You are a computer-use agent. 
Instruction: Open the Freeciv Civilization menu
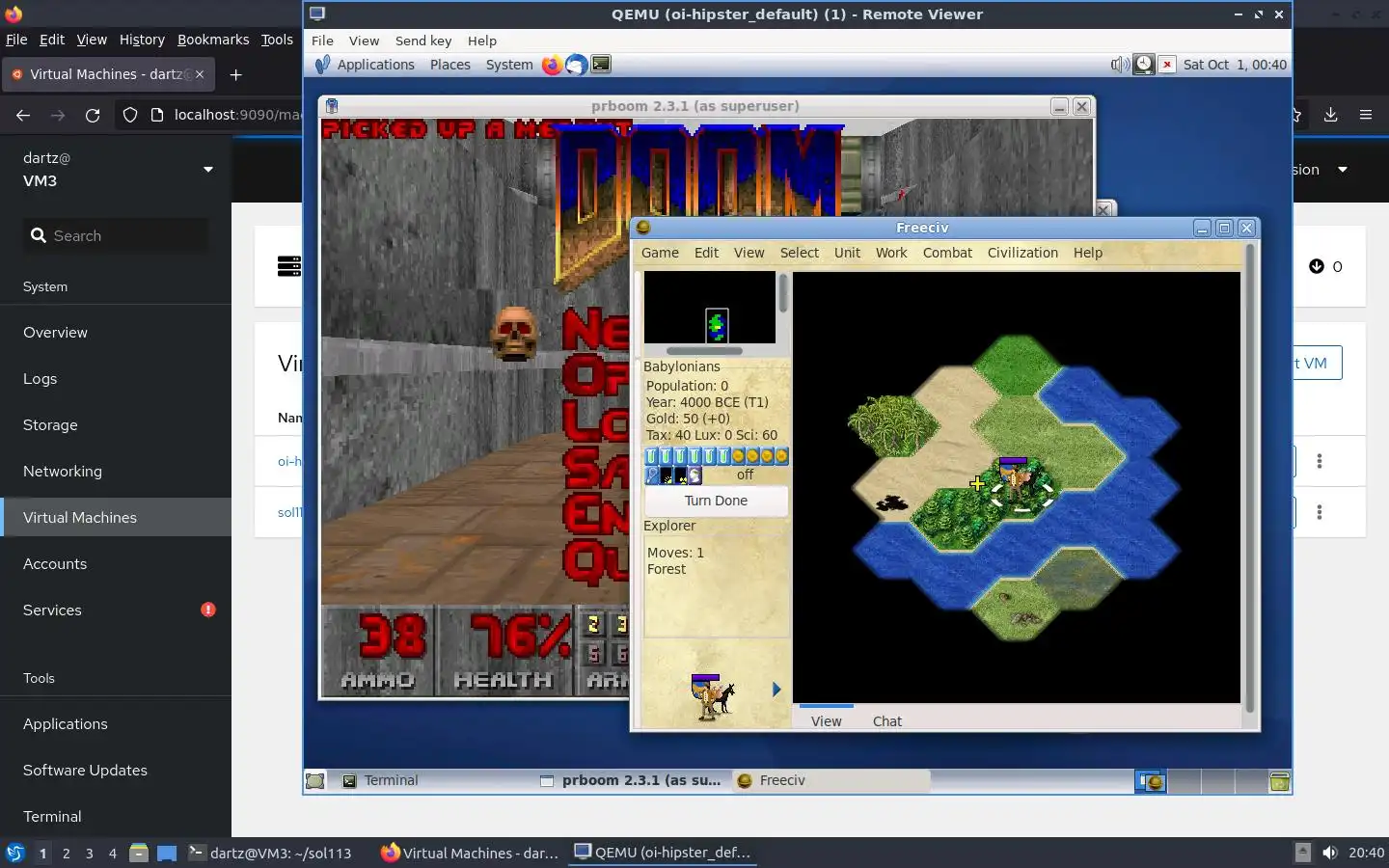(x=1022, y=253)
